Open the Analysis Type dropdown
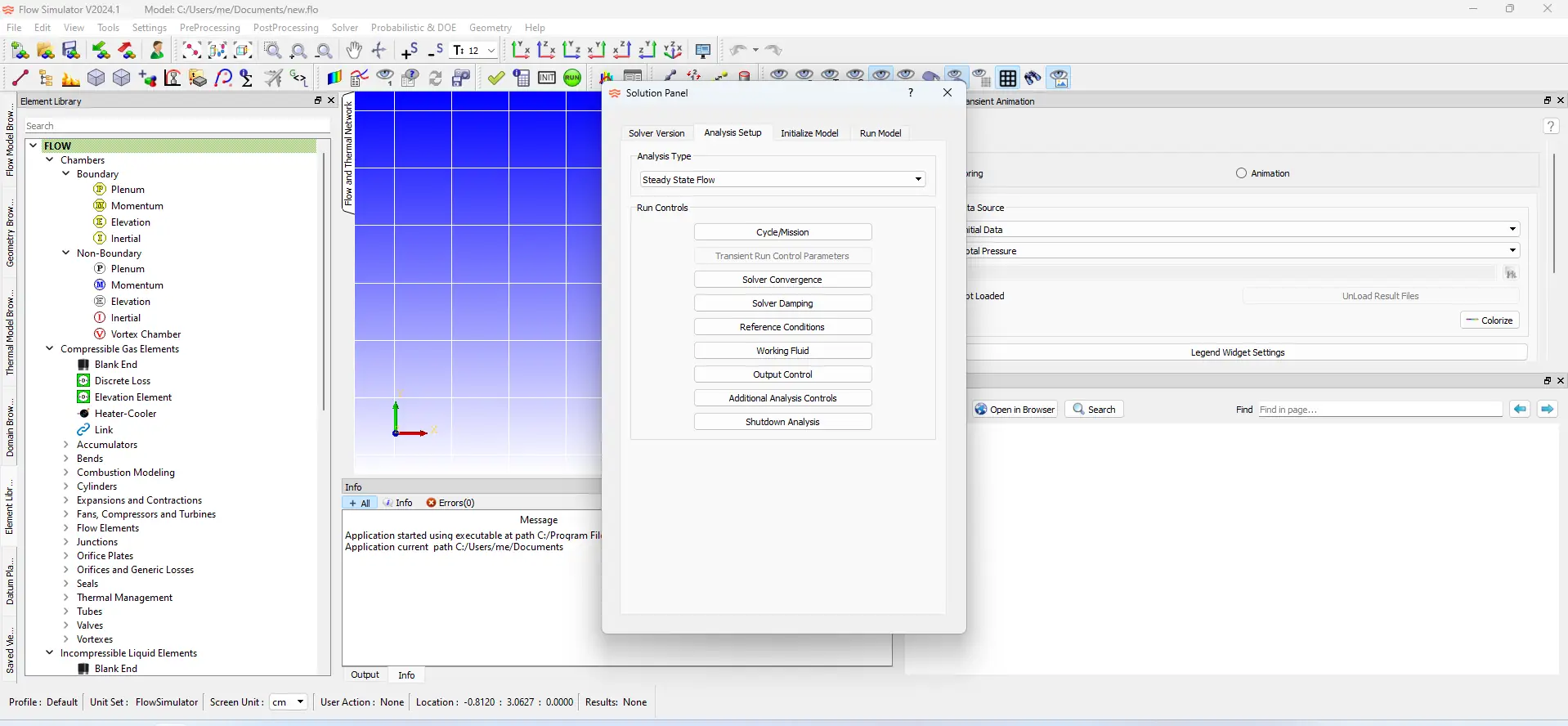This screenshot has height=726, width=1568. [782, 180]
